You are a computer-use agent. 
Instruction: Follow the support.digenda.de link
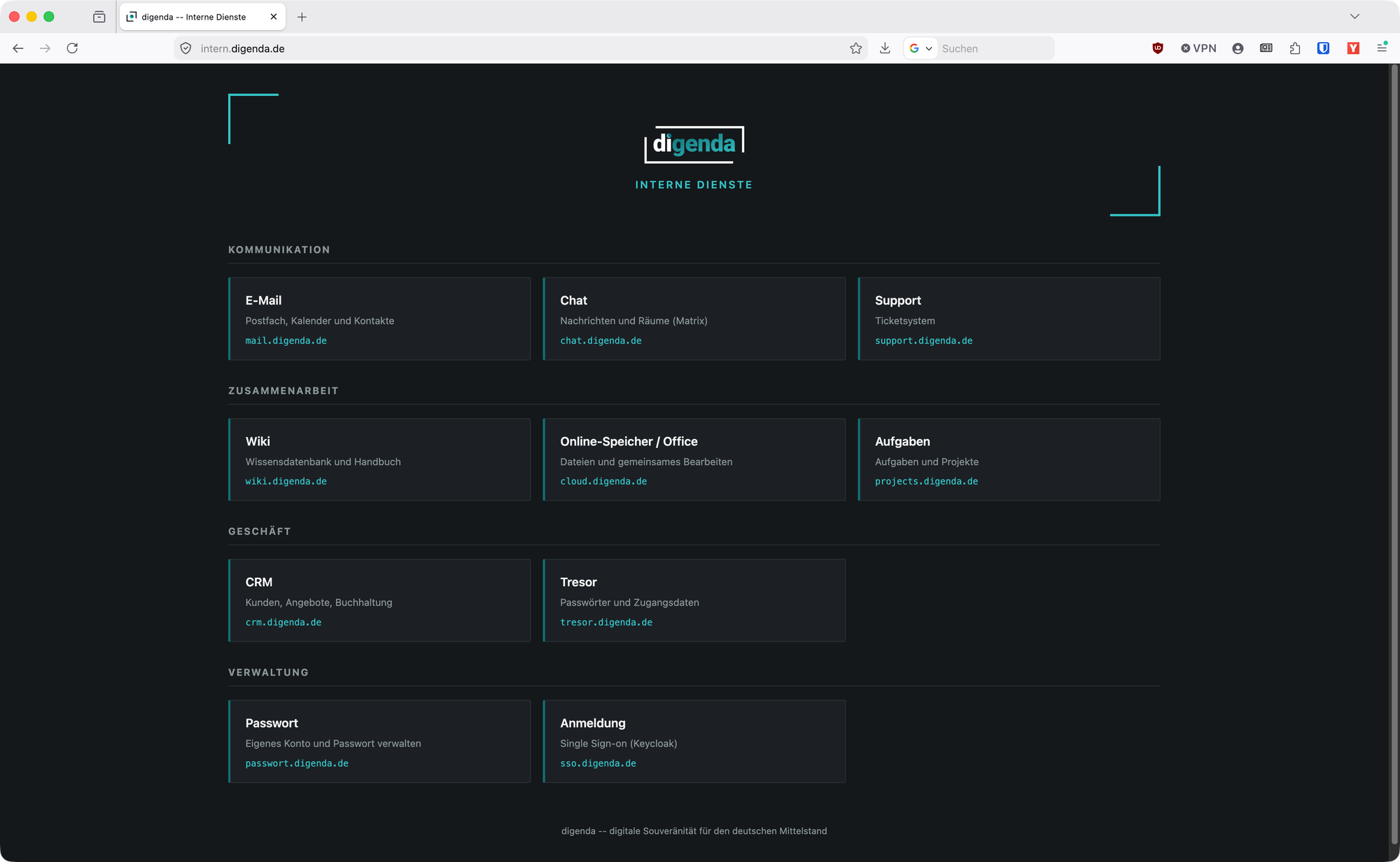coord(923,341)
